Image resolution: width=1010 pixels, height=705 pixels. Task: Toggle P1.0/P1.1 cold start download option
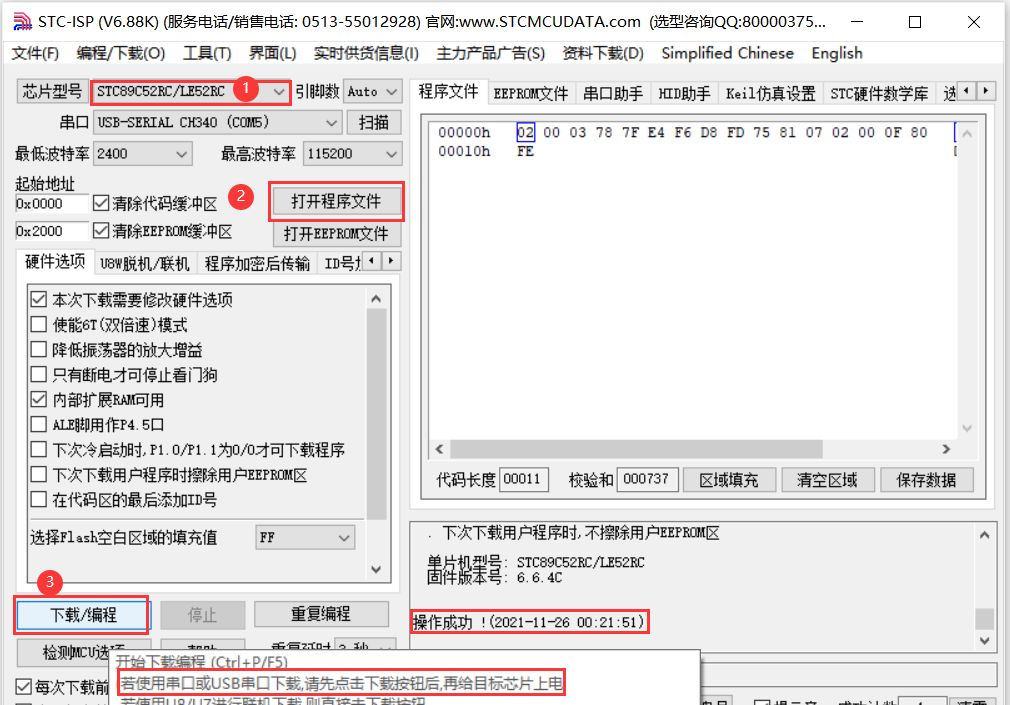click(x=39, y=450)
